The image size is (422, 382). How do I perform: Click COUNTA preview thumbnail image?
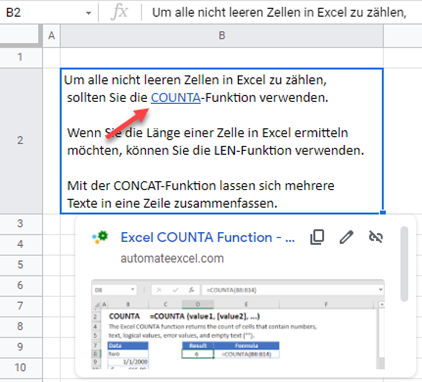pyautogui.click(x=238, y=324)
